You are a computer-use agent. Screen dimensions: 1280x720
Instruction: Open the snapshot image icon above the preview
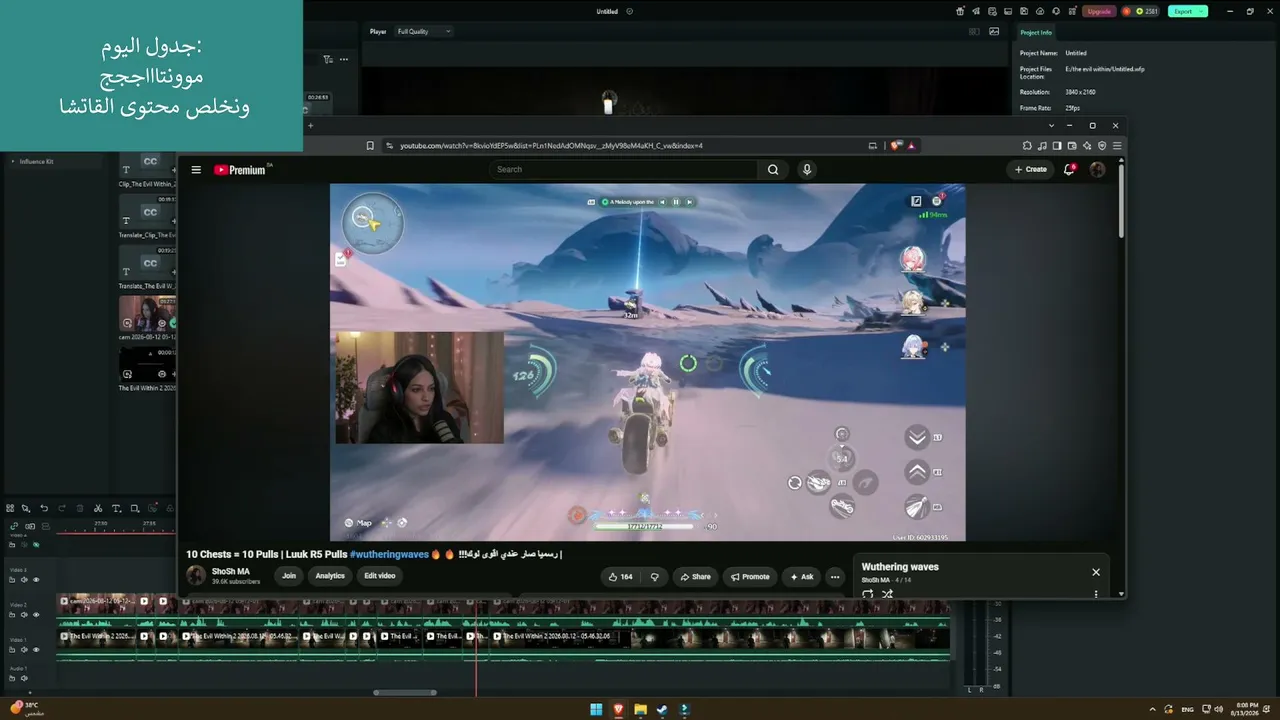(994, 32)
